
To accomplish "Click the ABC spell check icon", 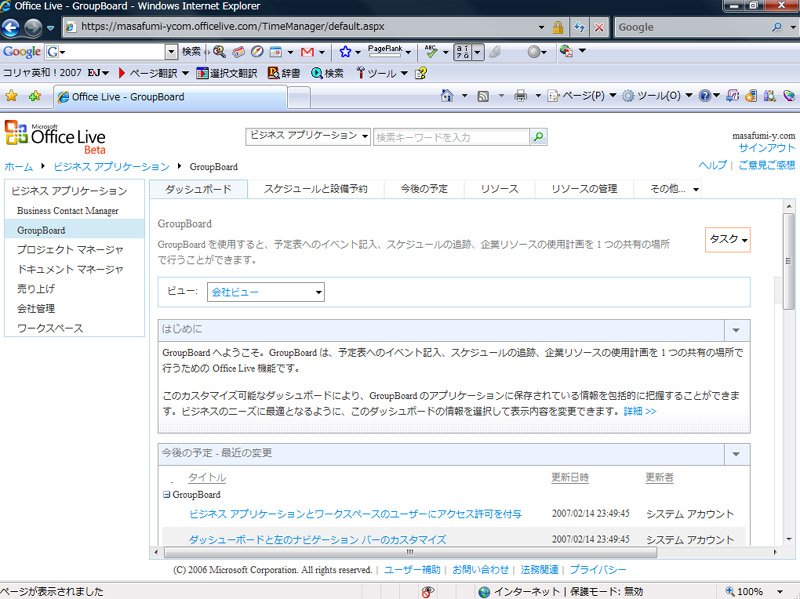I will pyautogui.click(x=431, y=51).
